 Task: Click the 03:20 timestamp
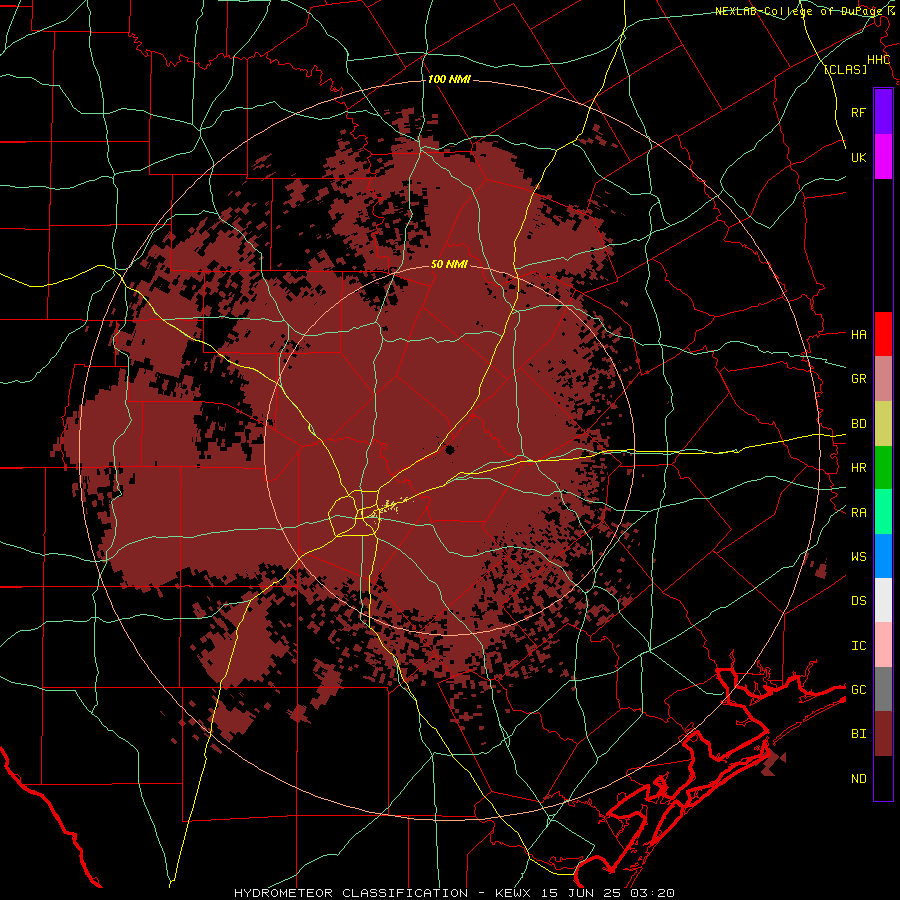tap(651, 893)
